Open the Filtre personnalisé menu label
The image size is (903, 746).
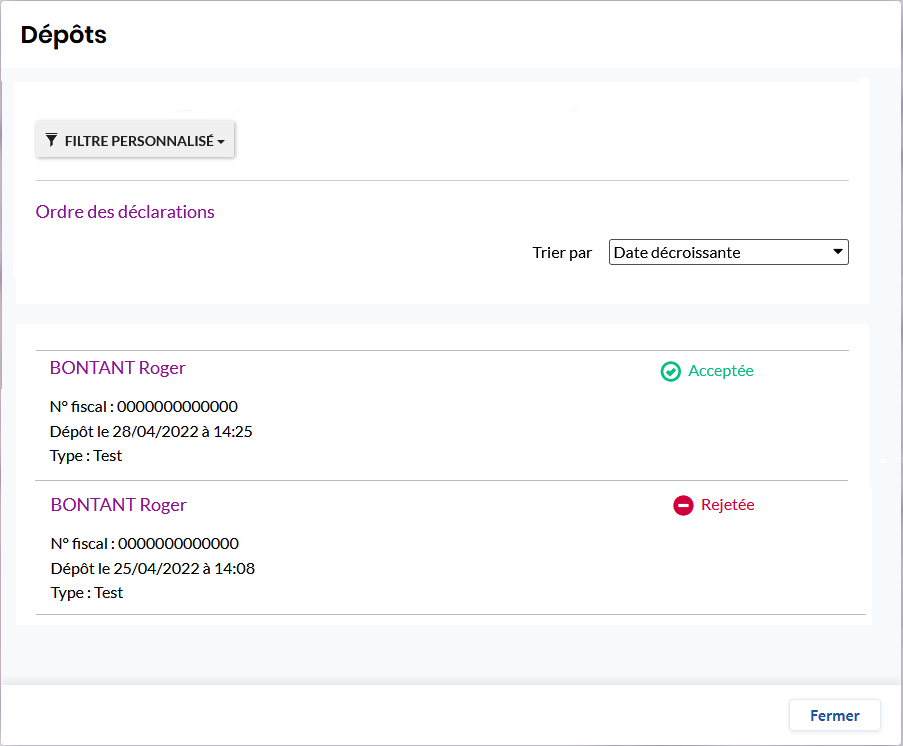(139, 142)
